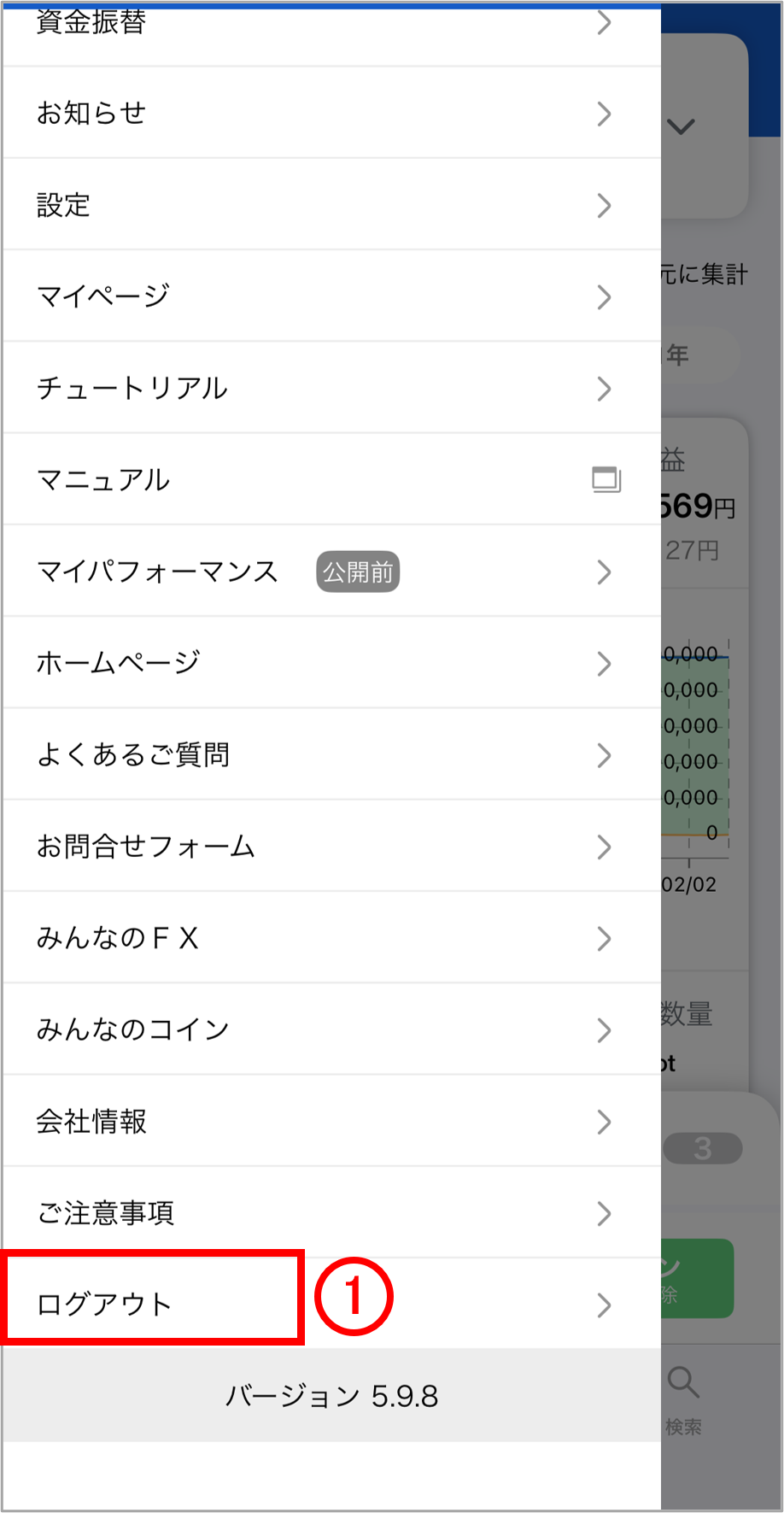Tap the search magnifier icon
Screen dimensions: 784x1513
click(683, 1382)
